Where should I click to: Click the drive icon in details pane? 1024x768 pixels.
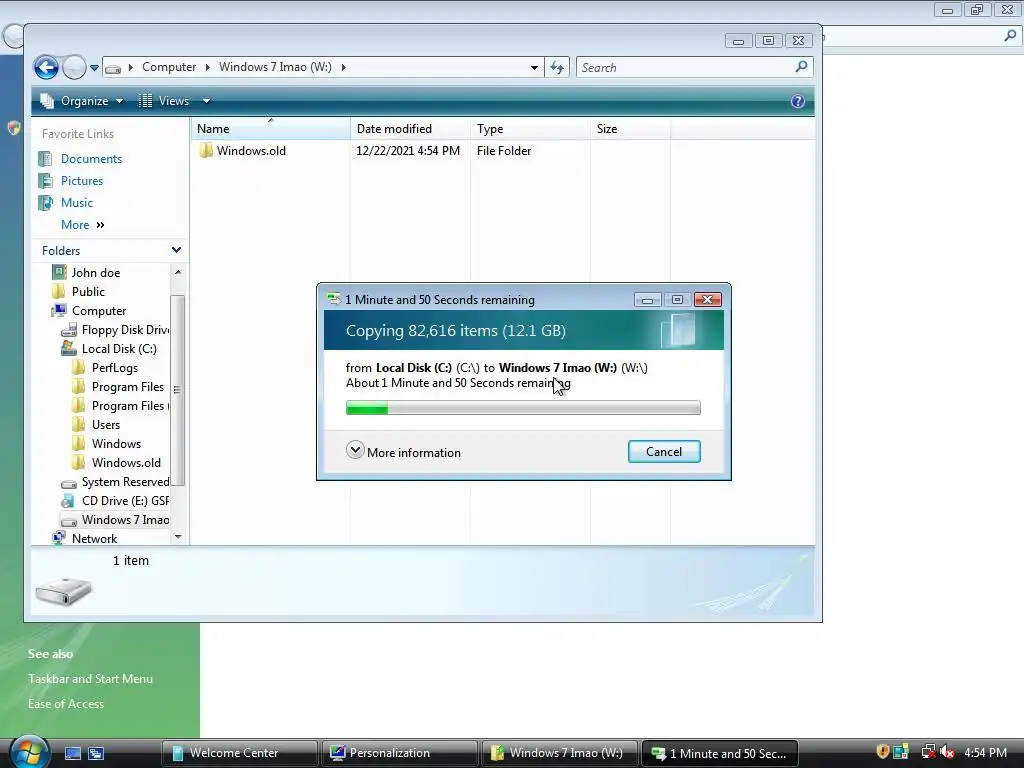(x=63, y=591)
